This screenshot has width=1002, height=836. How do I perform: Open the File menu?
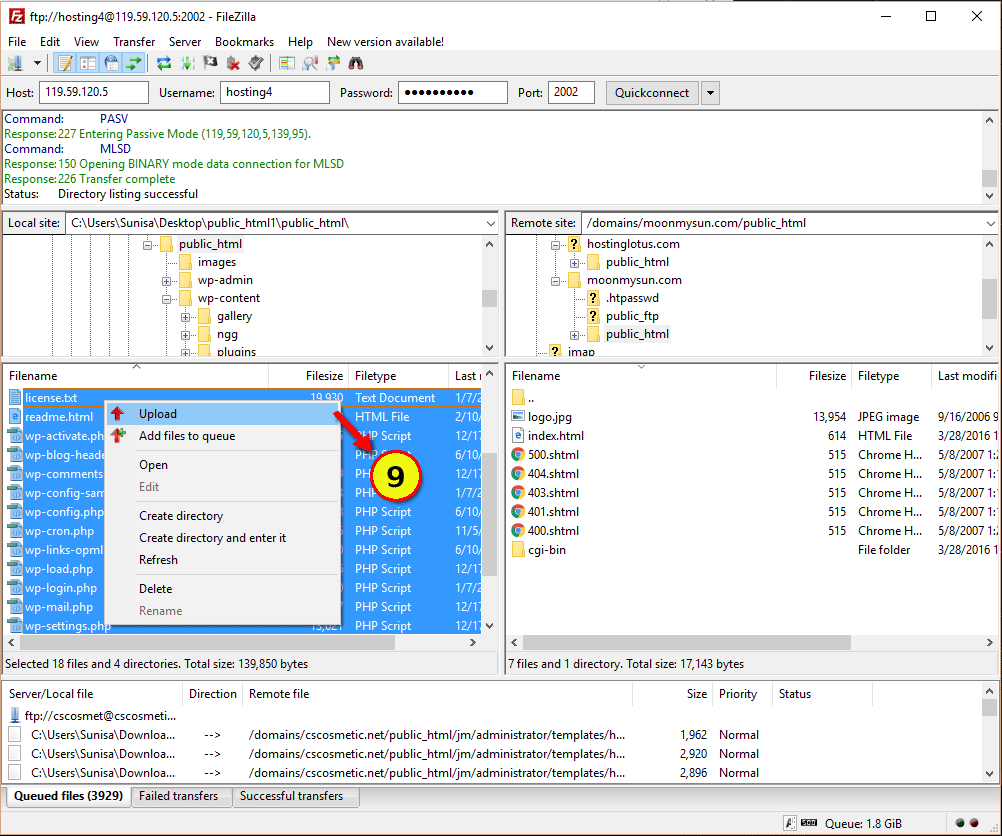[x=17, y=42]
